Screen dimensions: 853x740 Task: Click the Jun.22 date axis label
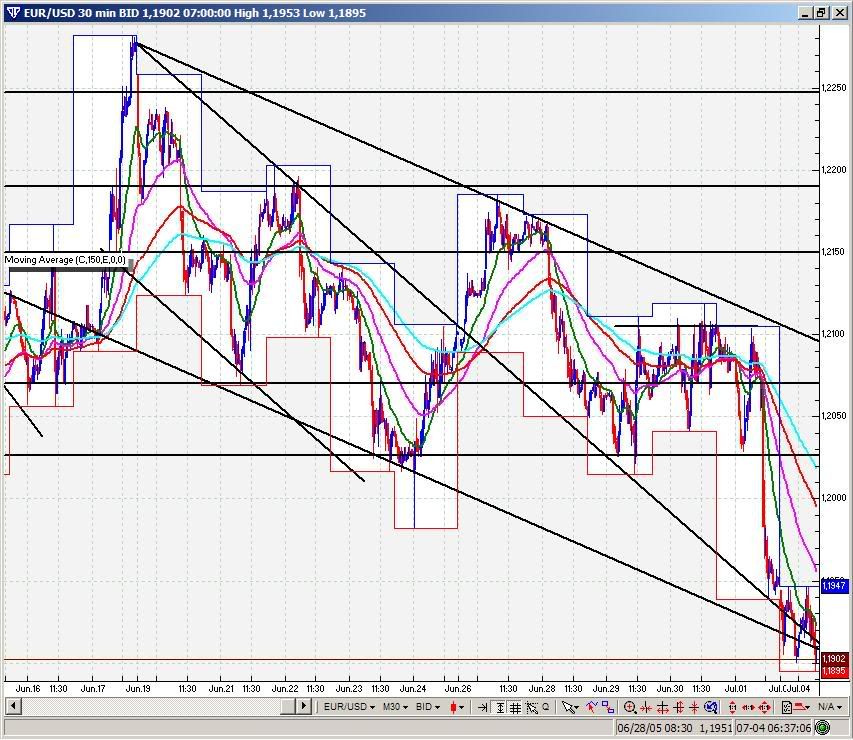[285, 688]
